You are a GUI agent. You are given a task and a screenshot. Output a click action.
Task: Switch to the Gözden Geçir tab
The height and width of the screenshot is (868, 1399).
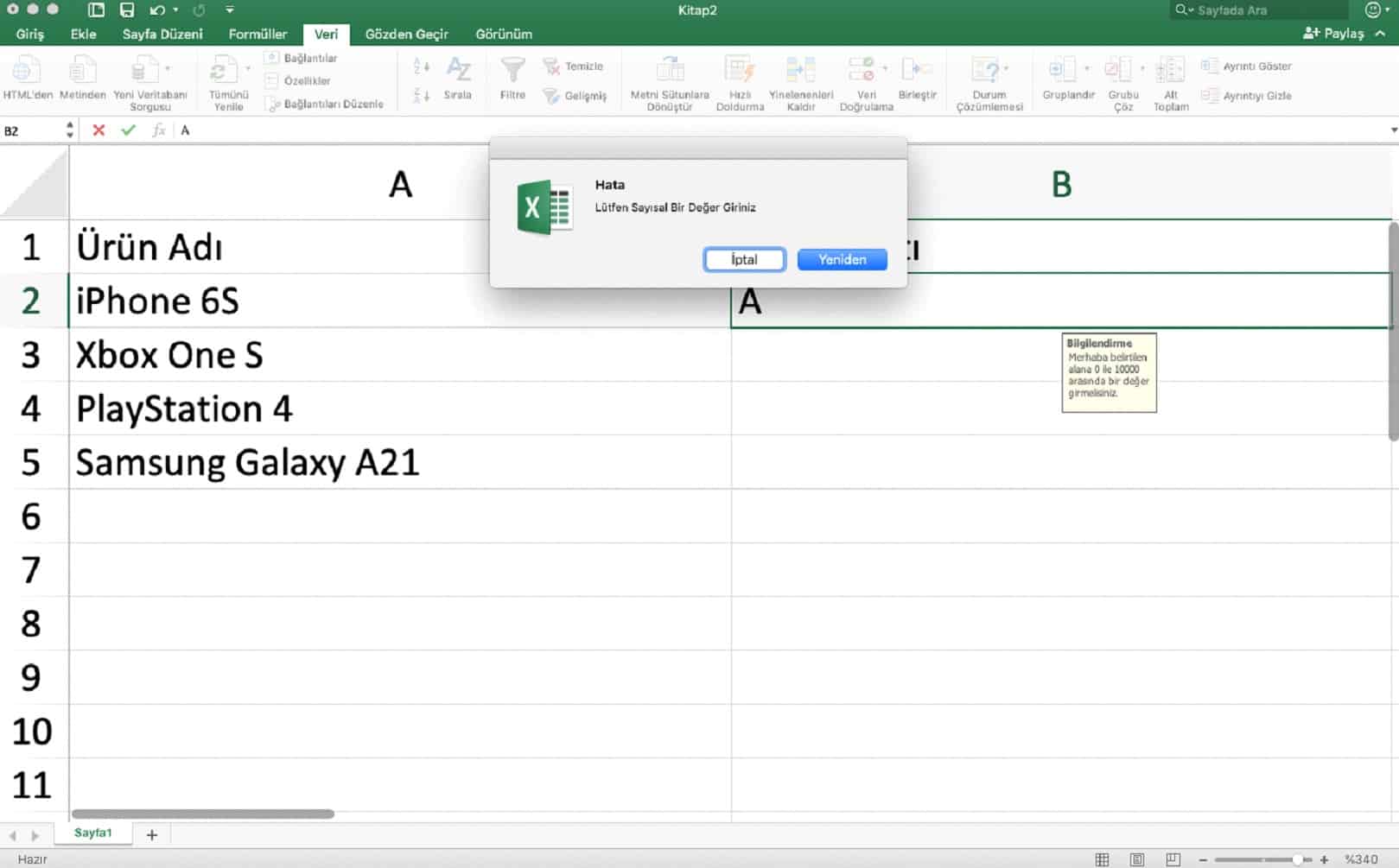406,35
